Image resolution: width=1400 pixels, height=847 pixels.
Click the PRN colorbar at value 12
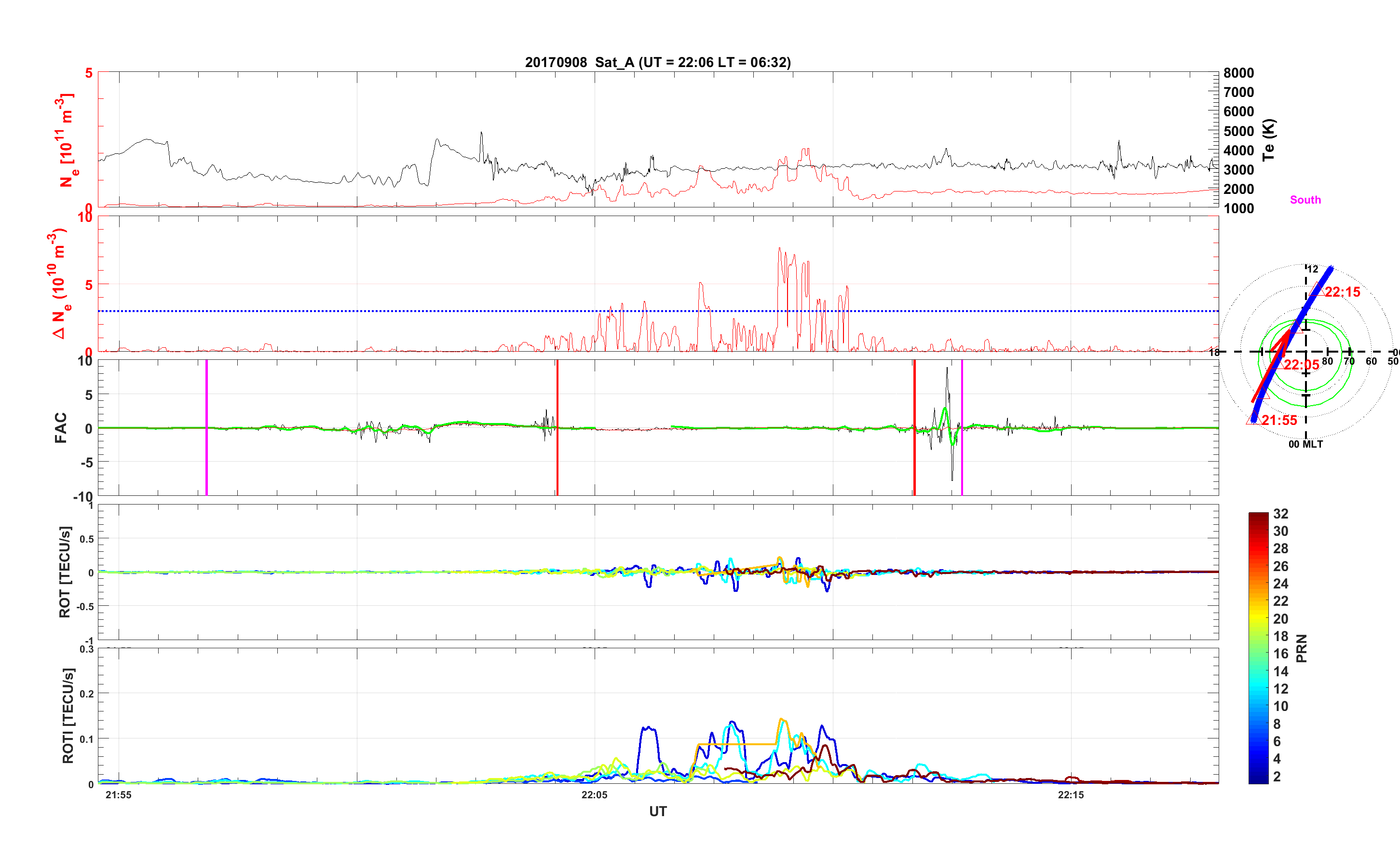(x=1258, y=689)
